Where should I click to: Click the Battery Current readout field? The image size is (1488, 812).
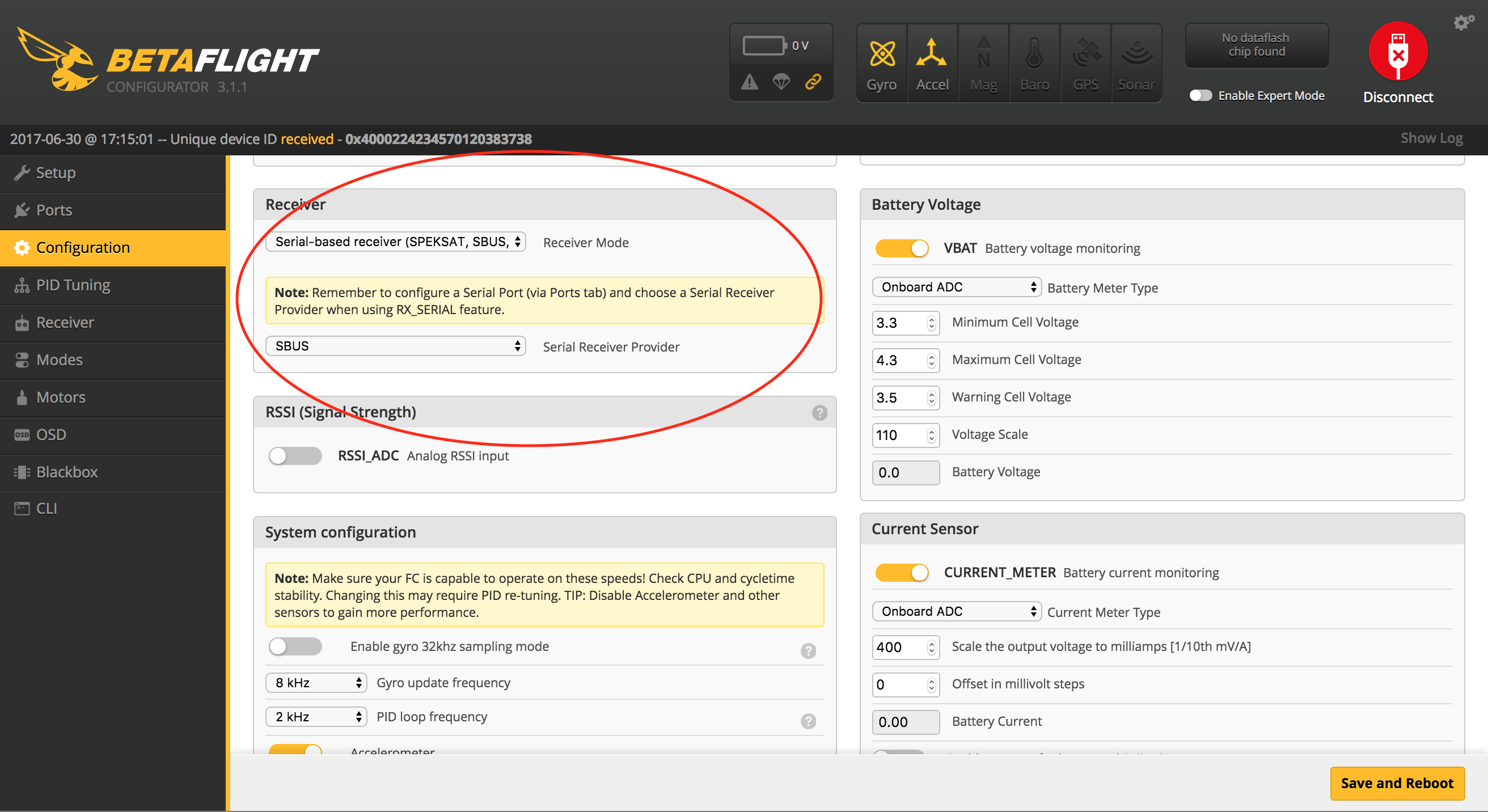click(x=905, y=722)
